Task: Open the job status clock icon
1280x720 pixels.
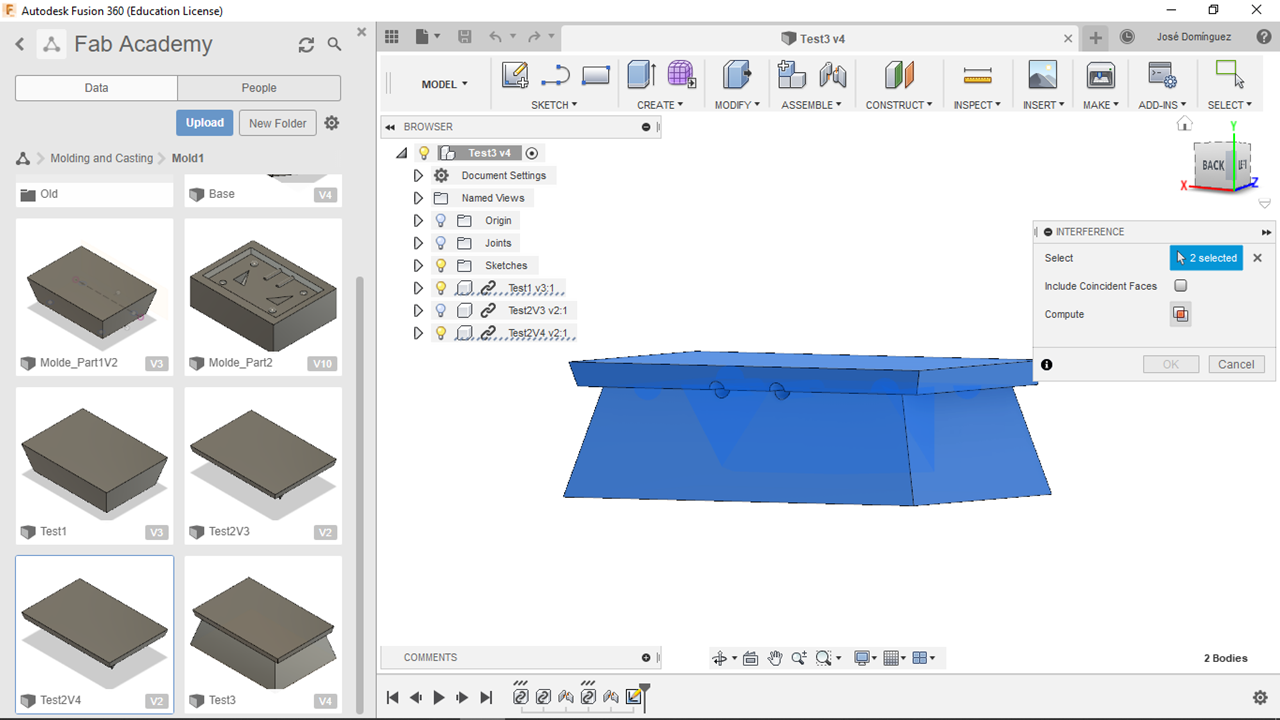Action: point(1127,37)
